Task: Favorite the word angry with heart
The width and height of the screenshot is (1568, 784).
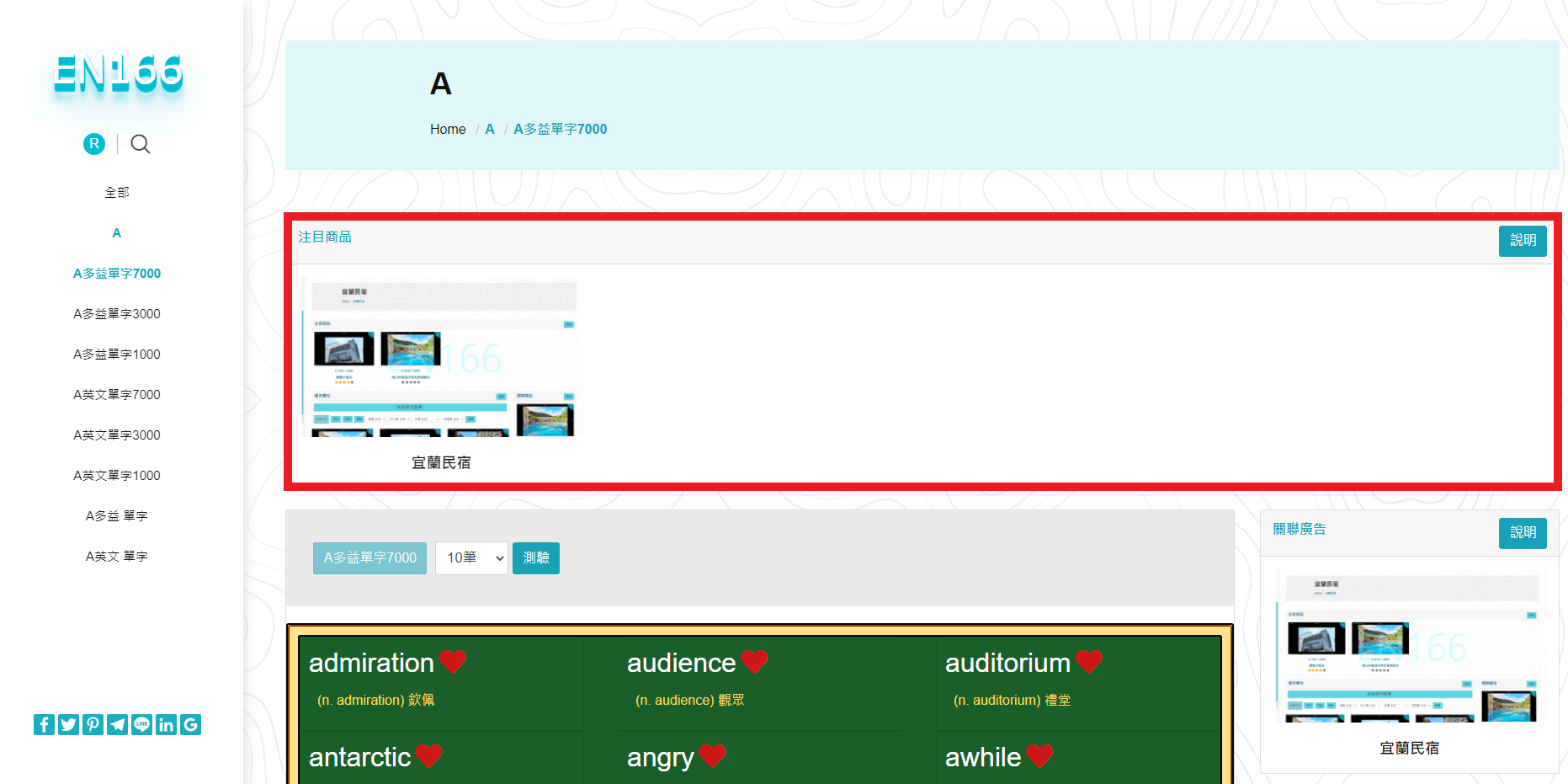Action: [x=712, y=756]
